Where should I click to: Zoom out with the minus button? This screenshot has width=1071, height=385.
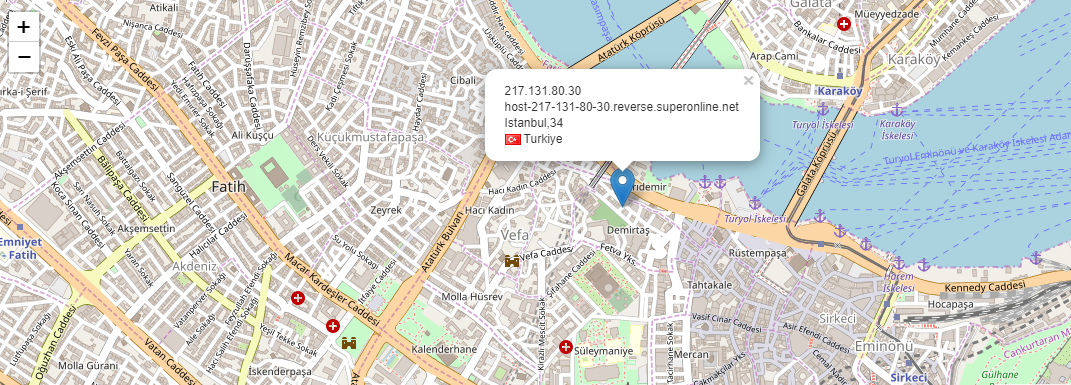coord(24,57)
